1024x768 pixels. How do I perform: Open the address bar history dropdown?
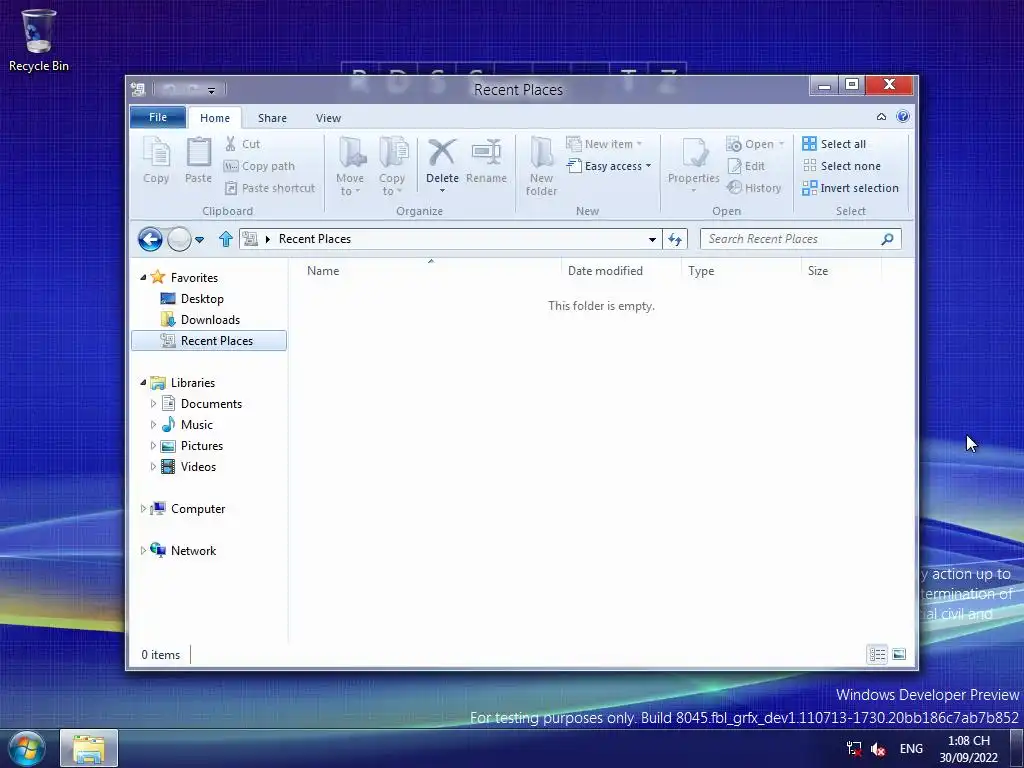click(x=652, y=240)
